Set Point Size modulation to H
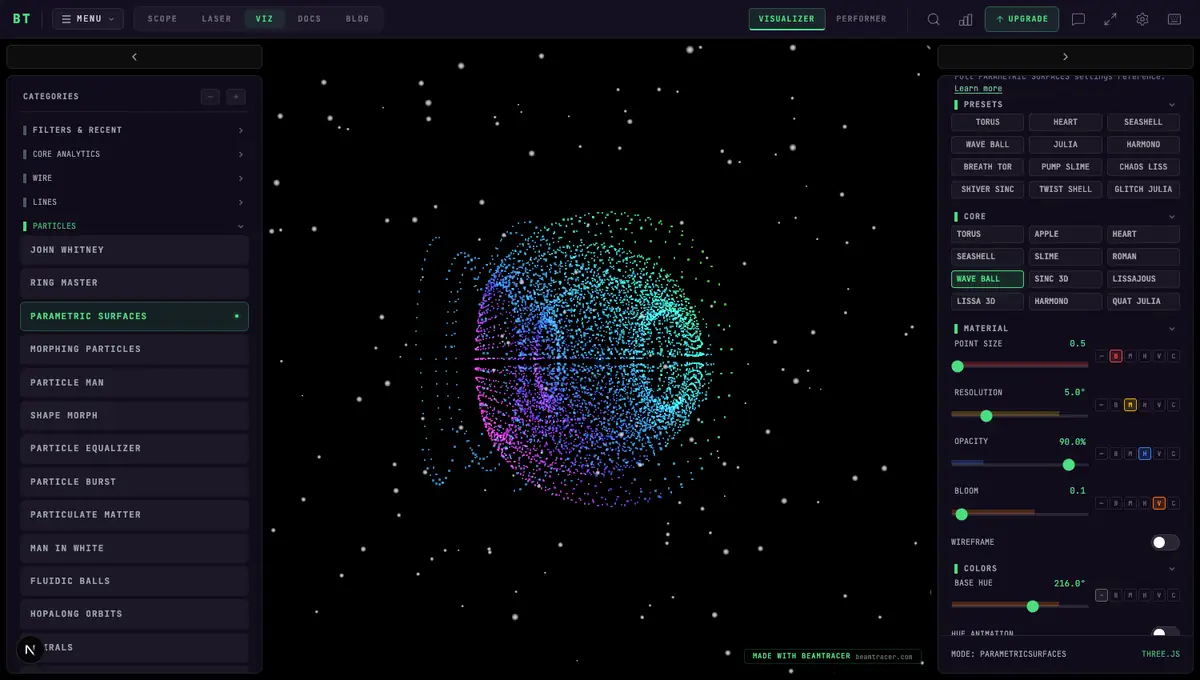This screenshot has height=680, width=1200. coord(1145,356)
